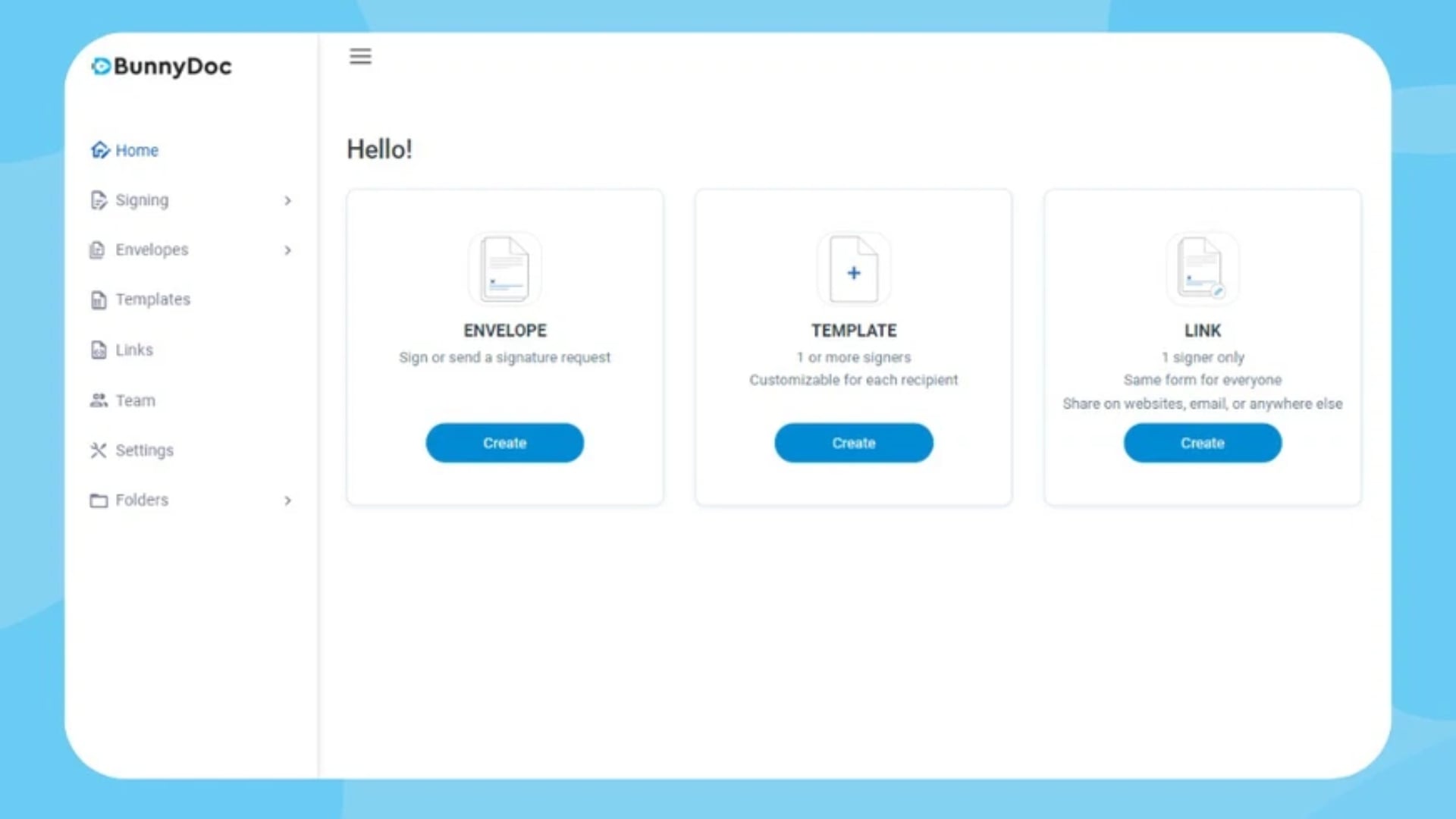Create a new Envelope

pos(504,442)
